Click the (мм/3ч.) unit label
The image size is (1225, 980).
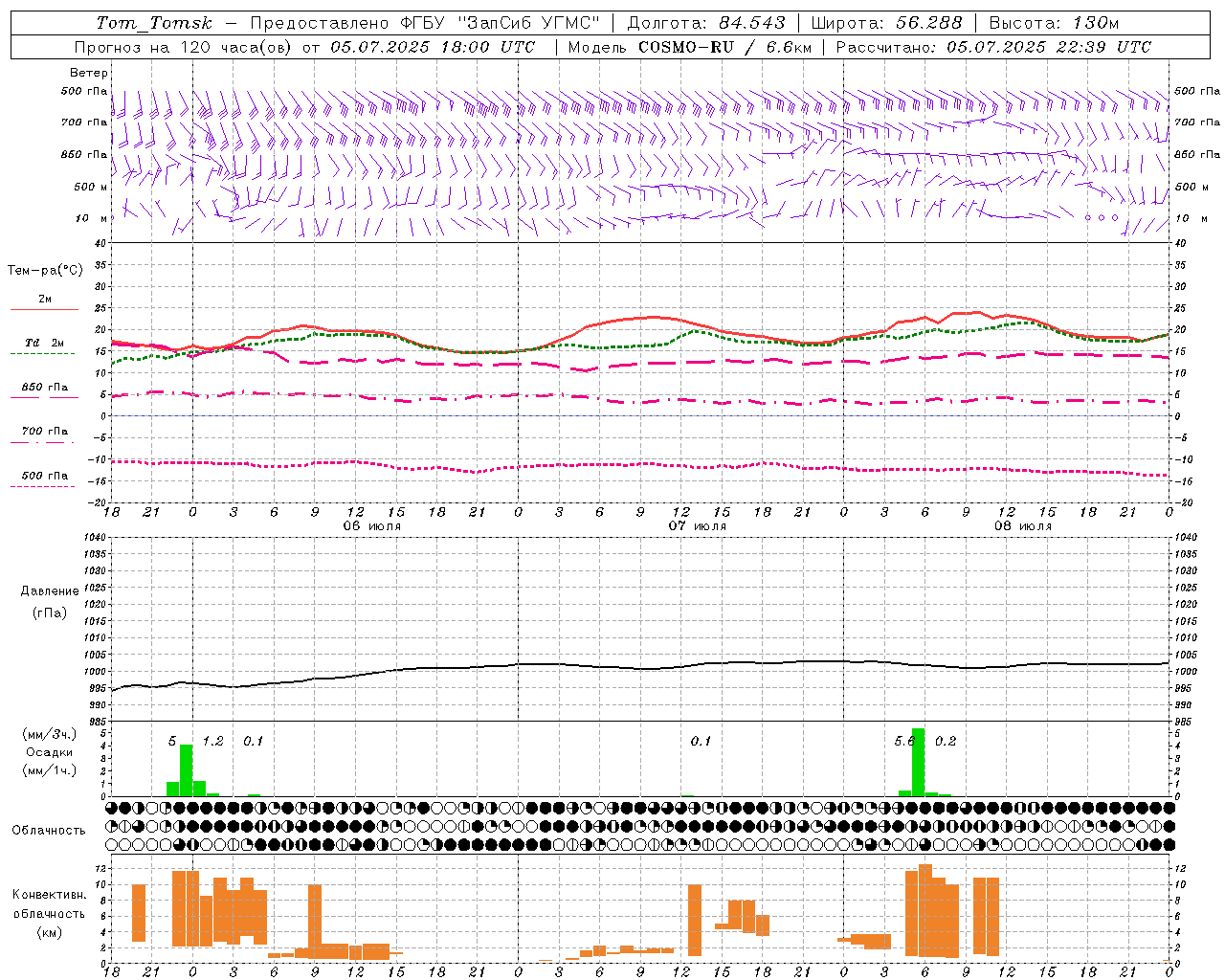49,734
